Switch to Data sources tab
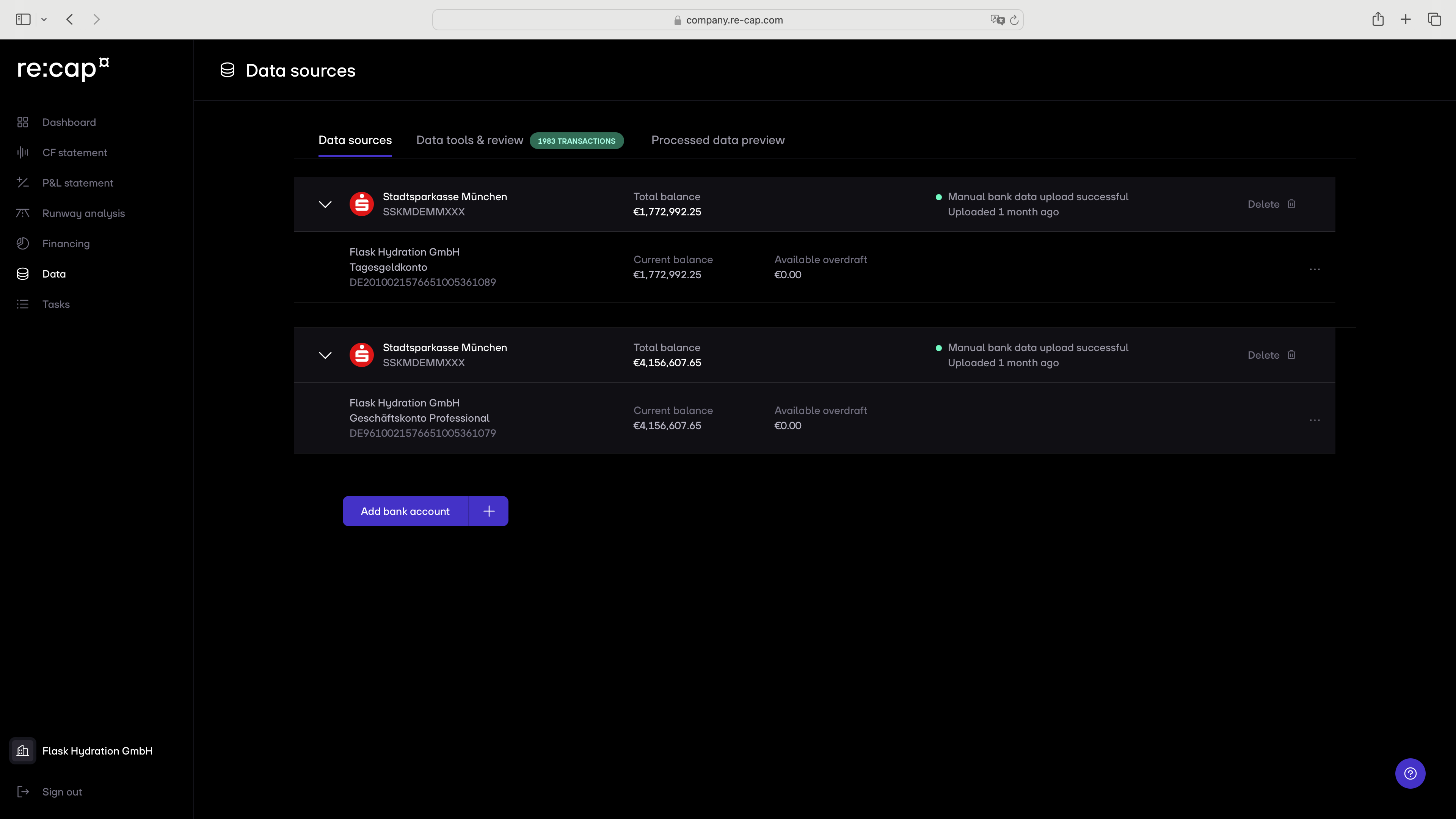 [x=355, y=140]
